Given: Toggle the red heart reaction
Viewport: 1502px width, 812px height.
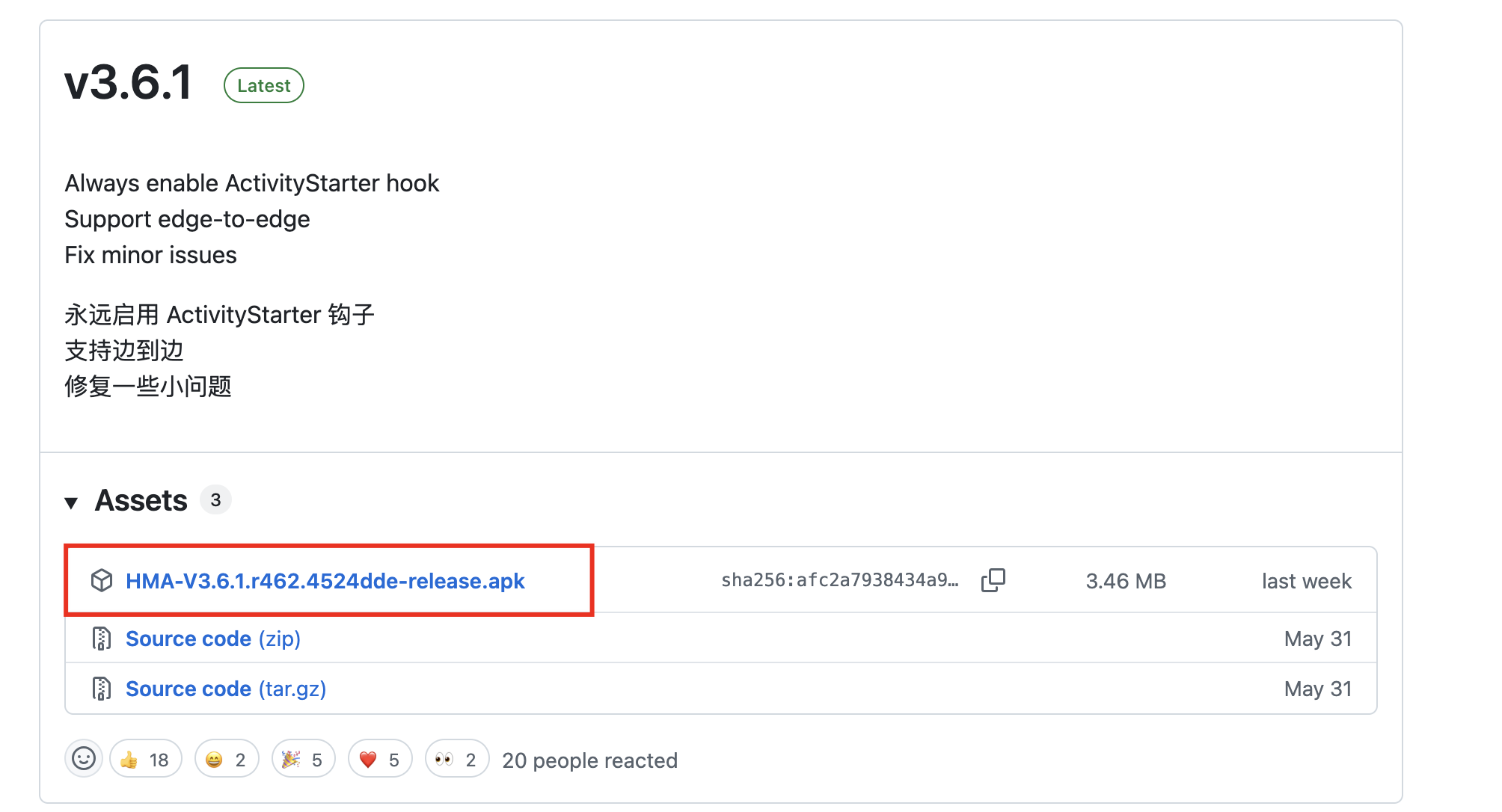Looking at the screenshot, I should 380,760.
